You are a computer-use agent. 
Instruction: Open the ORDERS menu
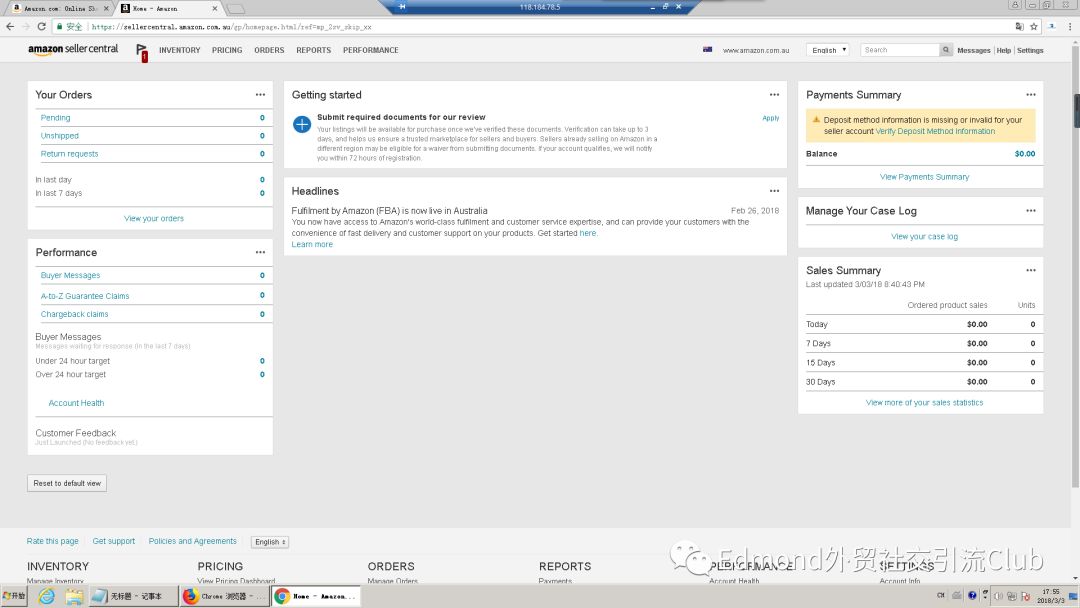pyautogui.click(x=269, y=50)
